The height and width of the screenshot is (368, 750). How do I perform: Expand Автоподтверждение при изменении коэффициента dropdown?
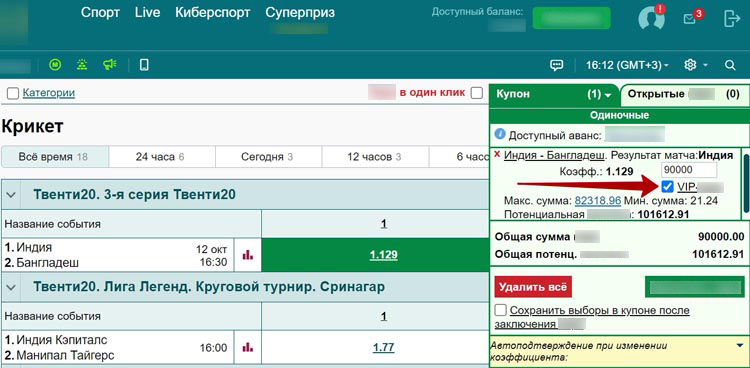[x=740, y=345]
